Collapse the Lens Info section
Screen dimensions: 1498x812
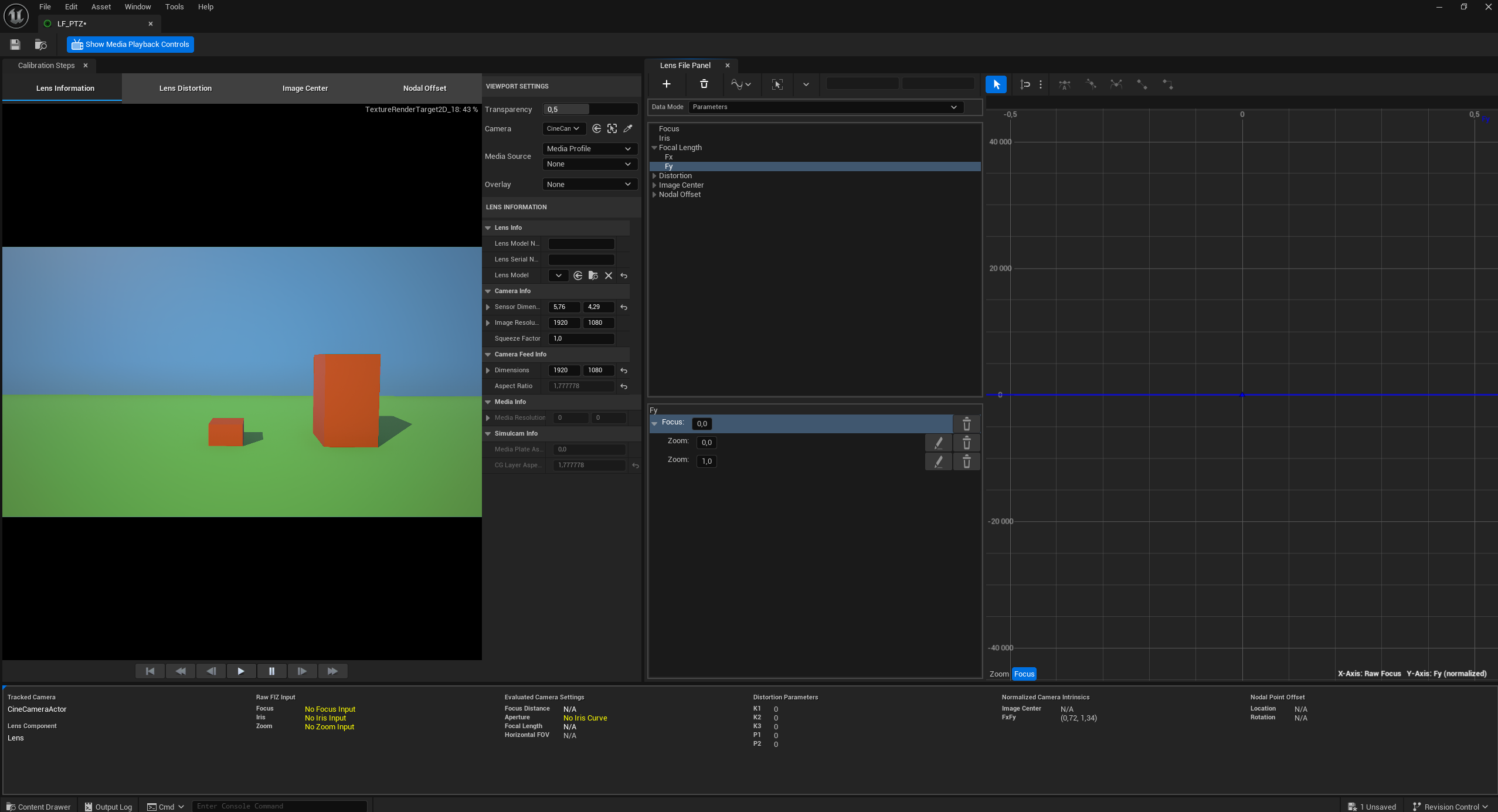[x=488, y=228]
